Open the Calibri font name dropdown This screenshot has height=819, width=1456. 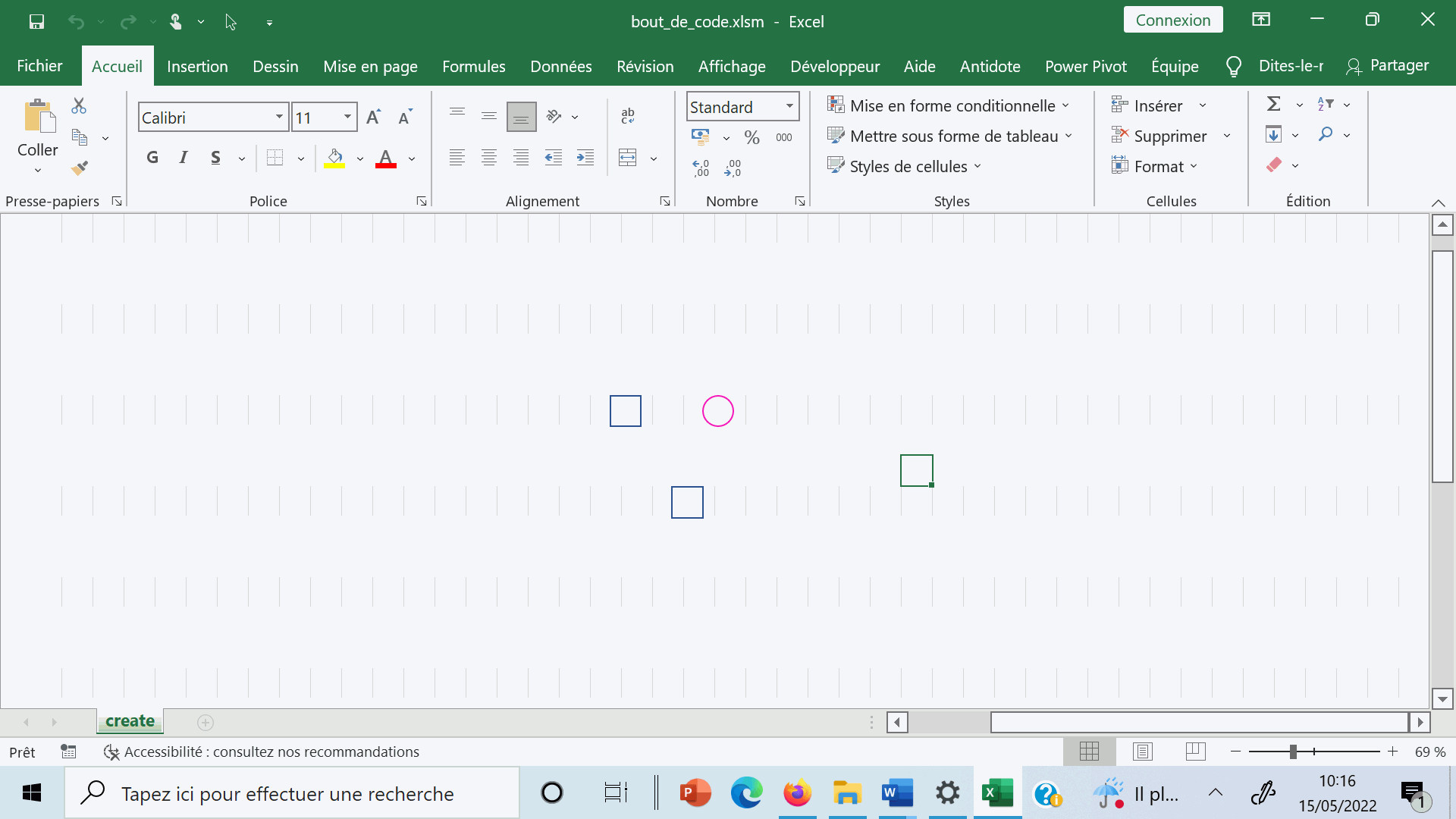pos(279,117)
